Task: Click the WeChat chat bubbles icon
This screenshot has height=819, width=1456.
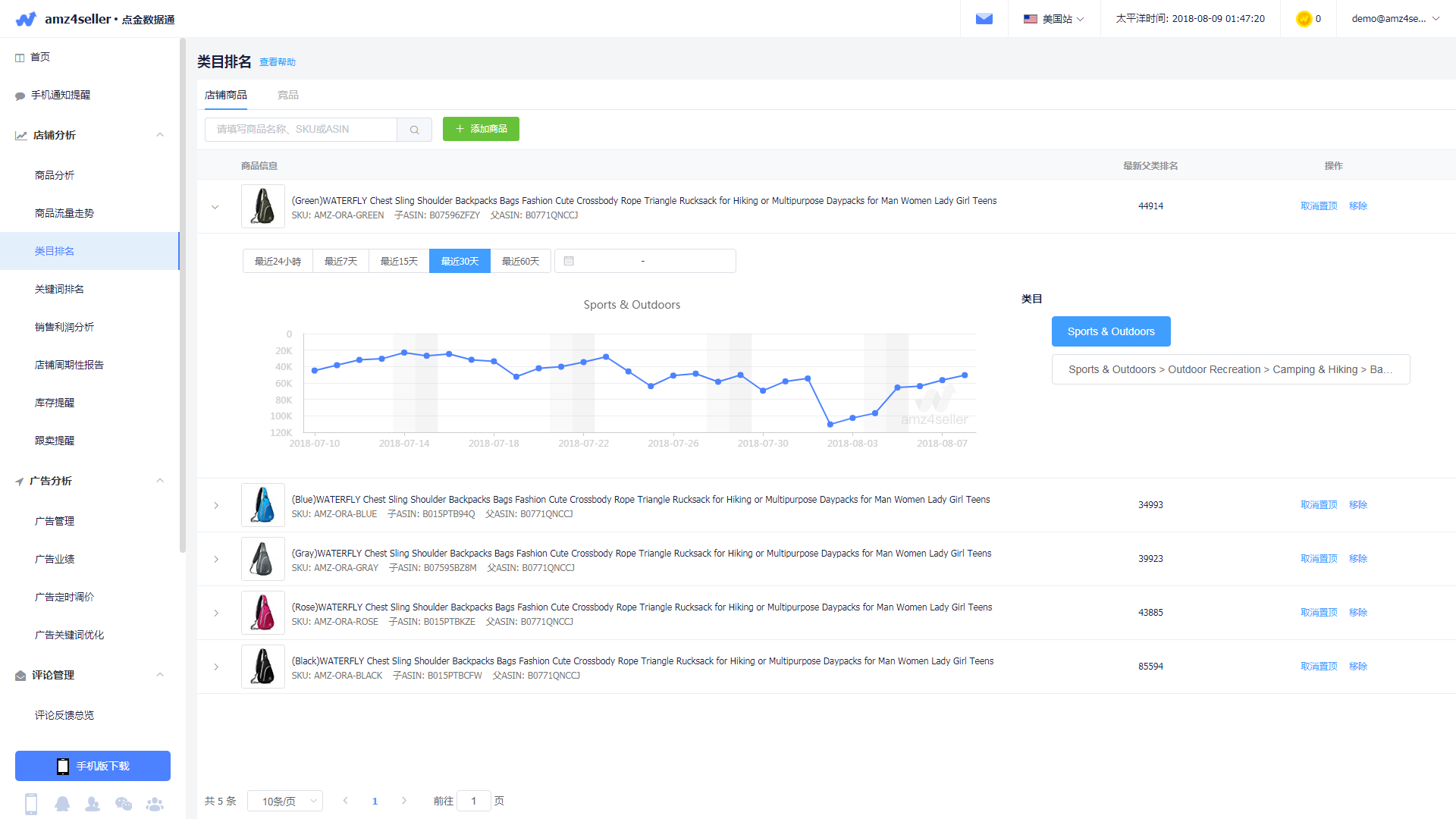Action: coord(124,804)
